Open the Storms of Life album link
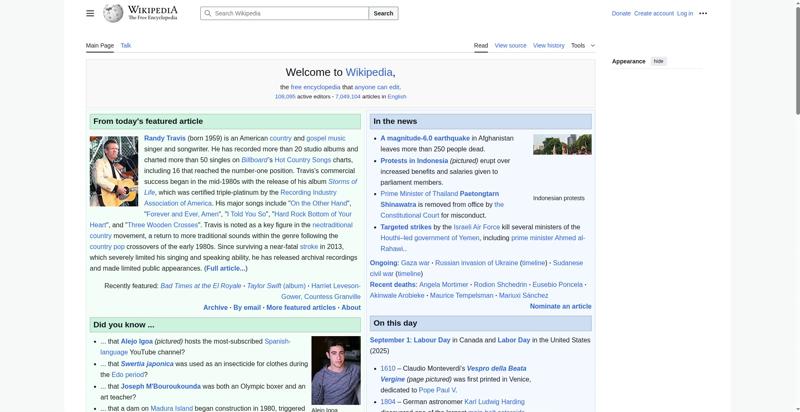 coord(251,187)
